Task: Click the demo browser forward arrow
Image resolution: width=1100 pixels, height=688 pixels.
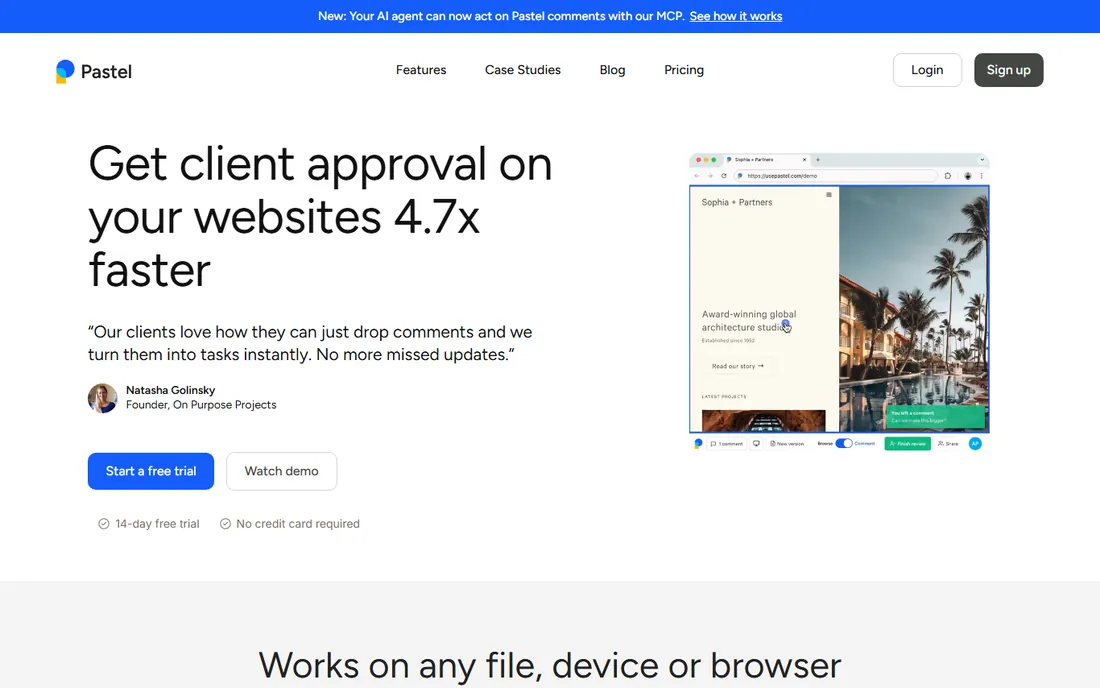Action: pyautogui.click(x=710, y=175)
